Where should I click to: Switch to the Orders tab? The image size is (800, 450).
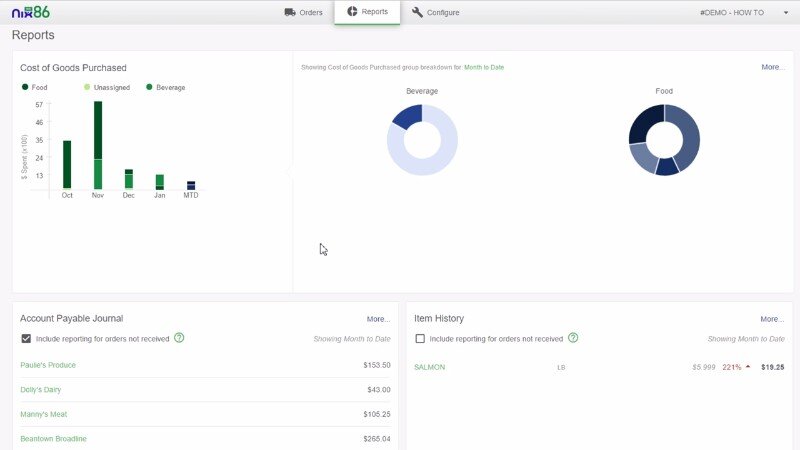click(x=304, y=12)
